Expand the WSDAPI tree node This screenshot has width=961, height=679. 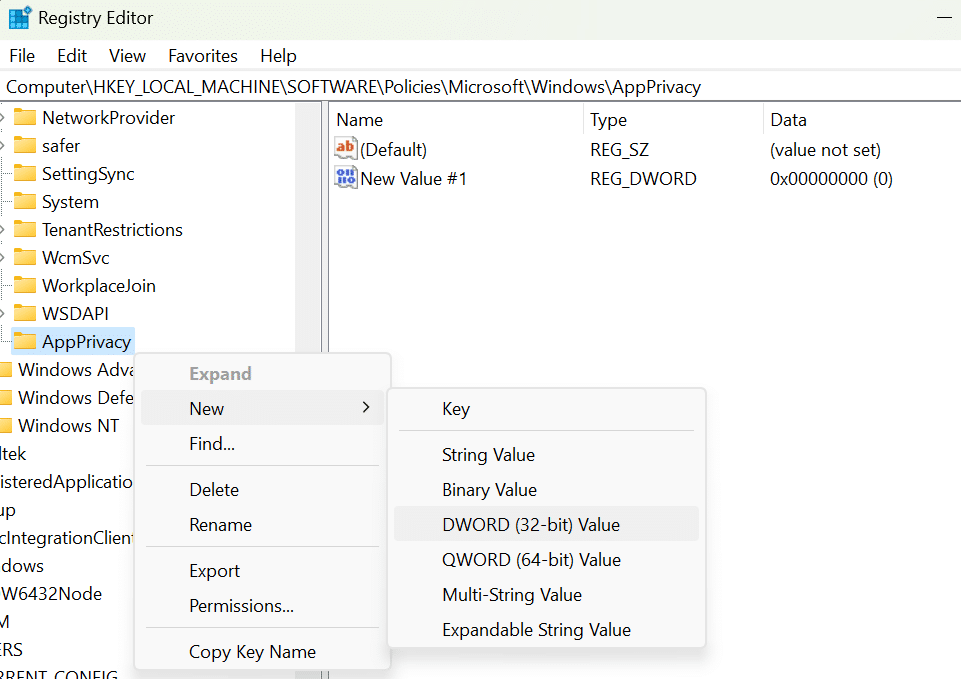(x=2, y=313)
